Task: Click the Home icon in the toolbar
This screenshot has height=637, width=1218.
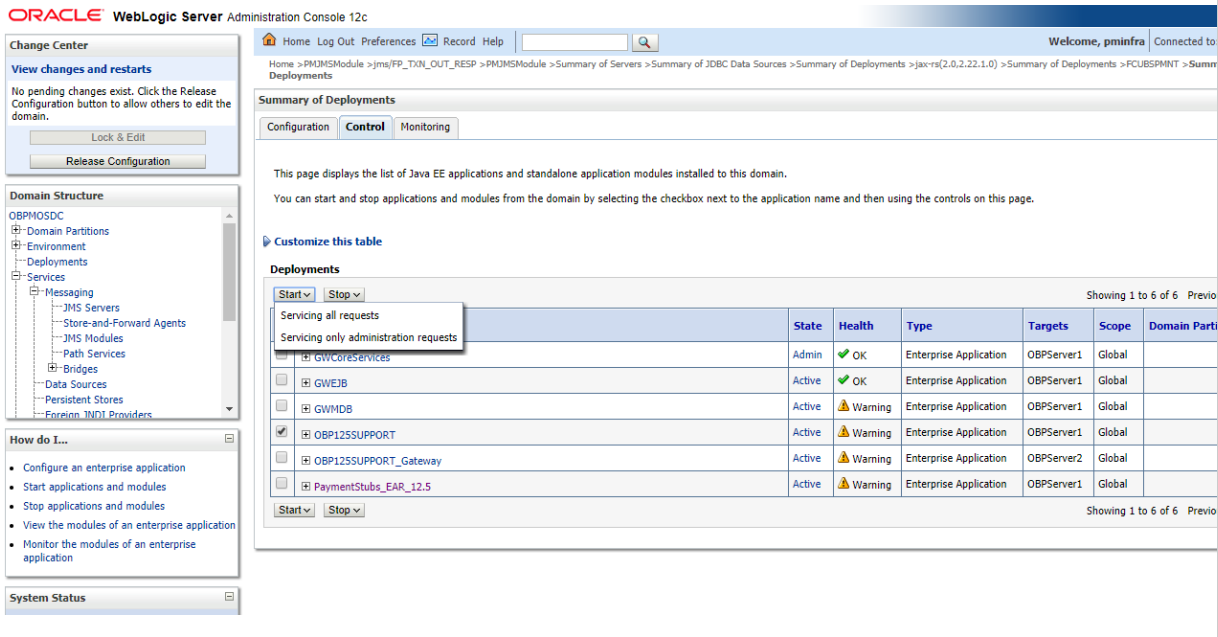Action: [268, 41]
